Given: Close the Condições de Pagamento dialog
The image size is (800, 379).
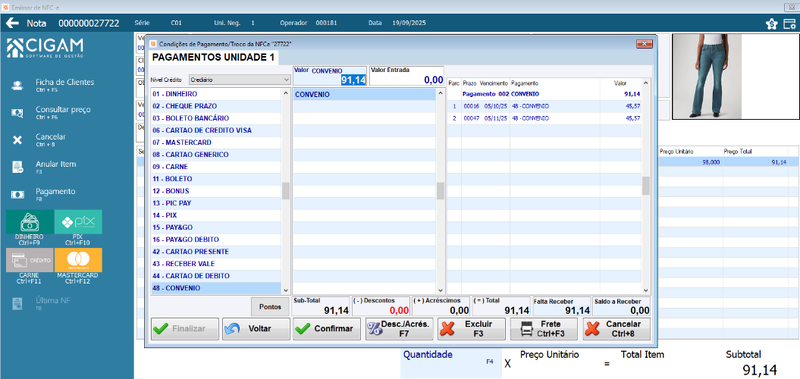Looking at the screenshot, I should [x=644, y=44].
